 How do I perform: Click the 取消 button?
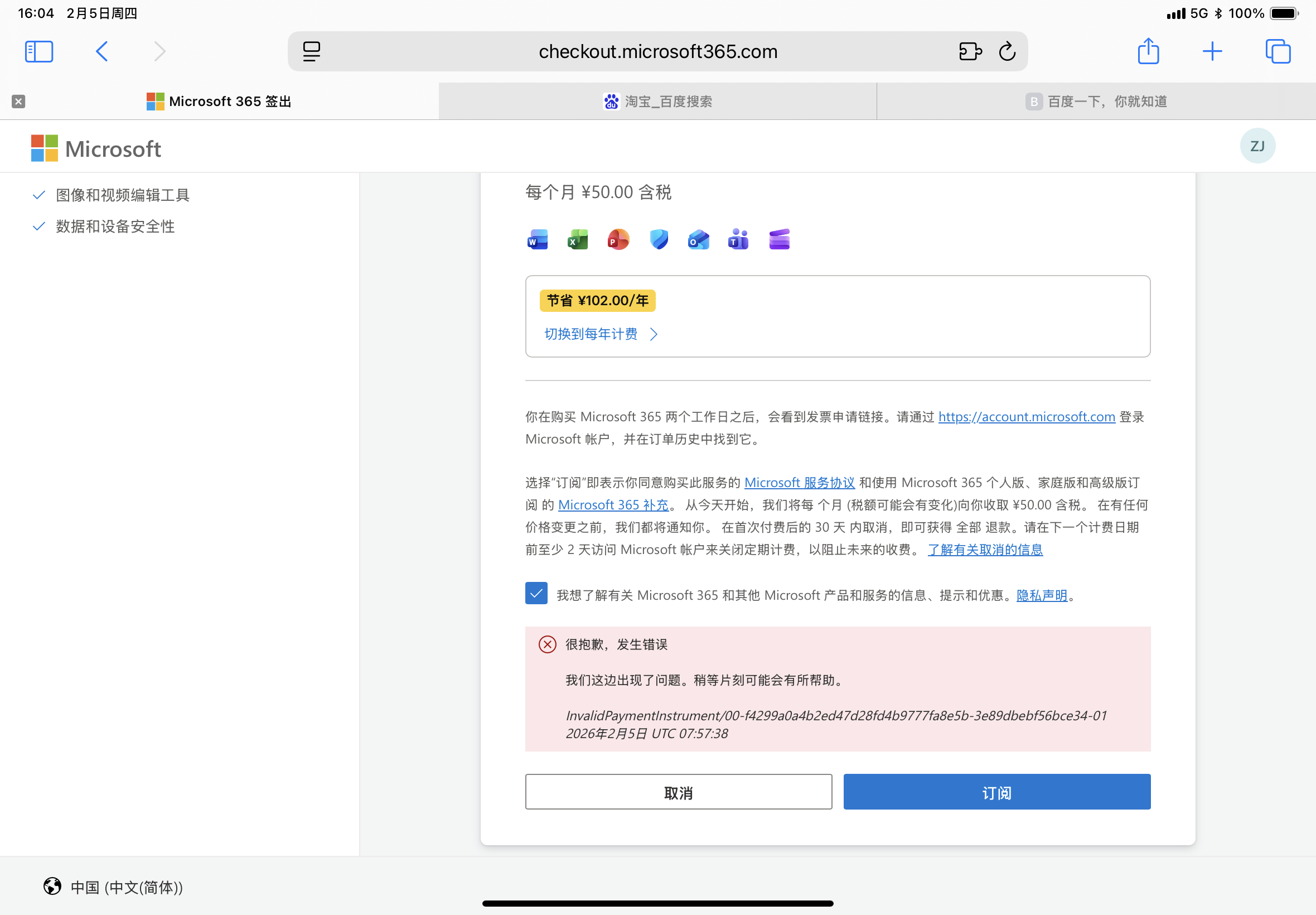[678, 792]
